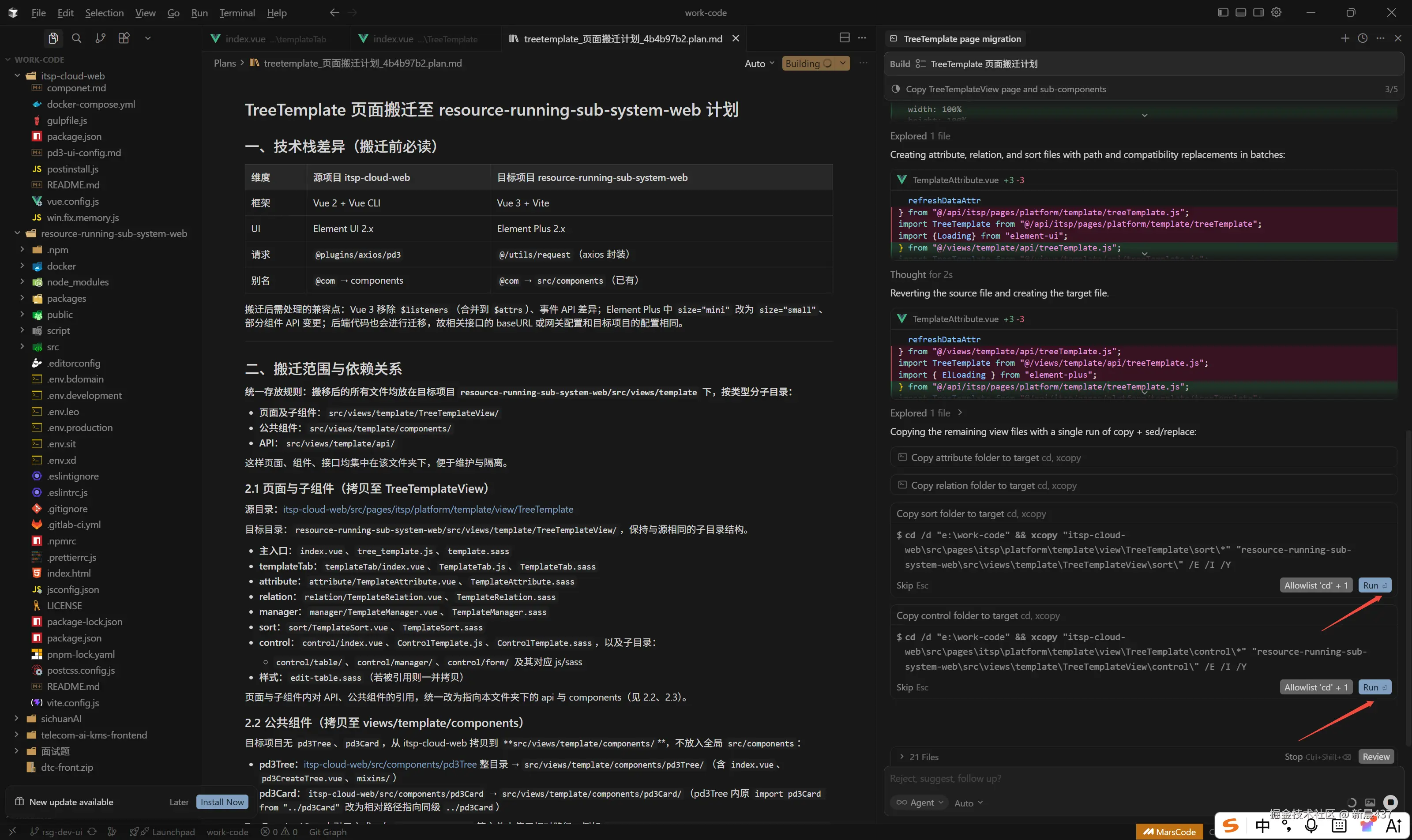1412x840 pixels.
Task: Open the Search view icon
Action: pos(76,38)
